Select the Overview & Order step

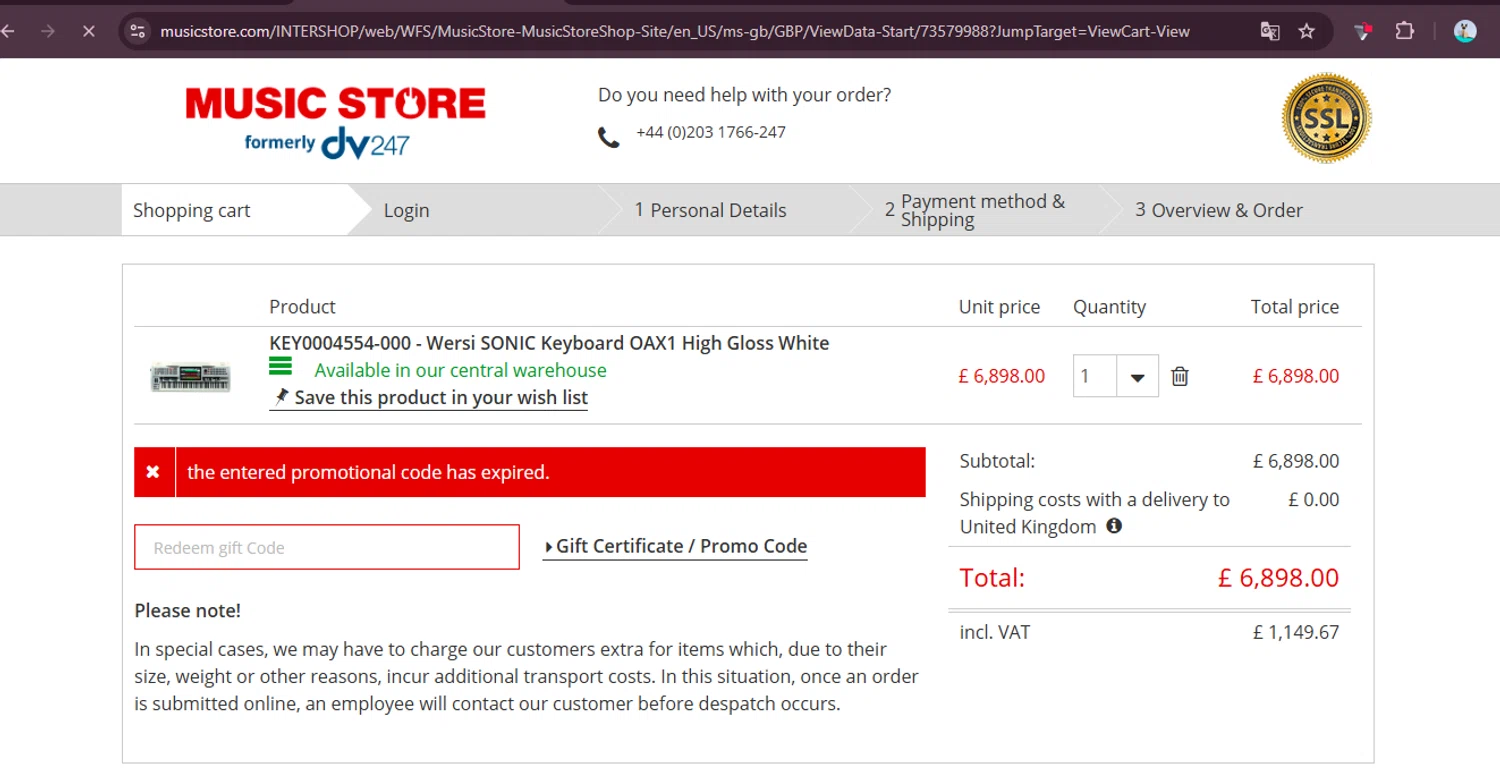click(1219, 210)
